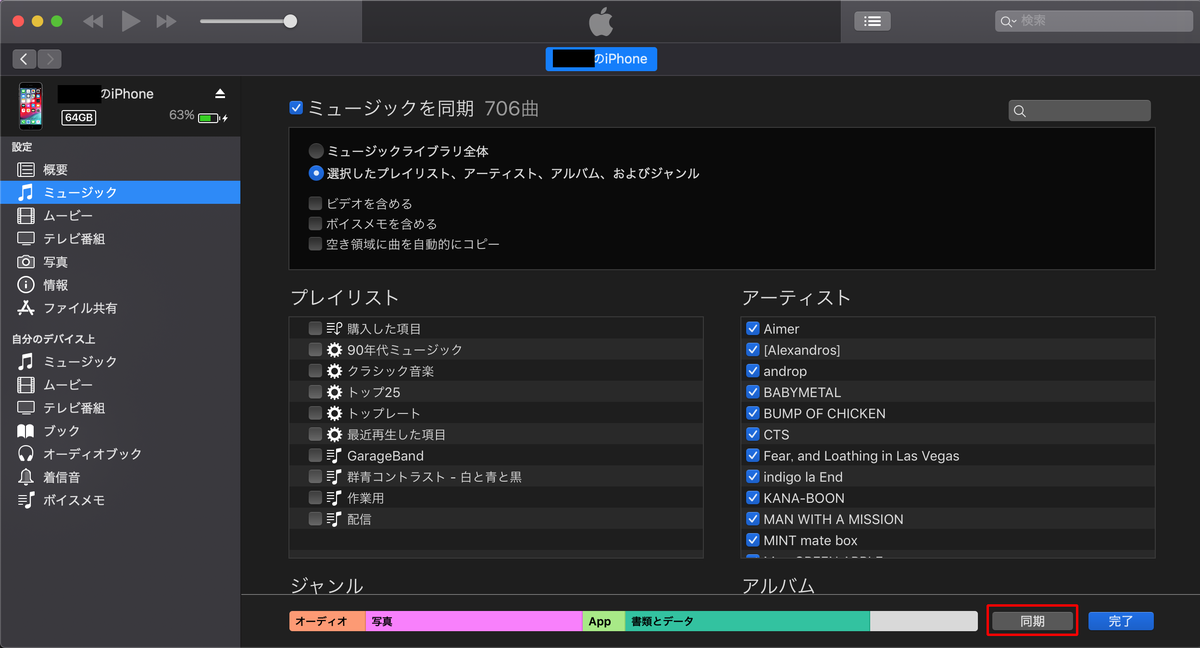The image size is (1200, 648).
Task: Select the ミュージックライブラリ全体 radio button
Action: 316,151
